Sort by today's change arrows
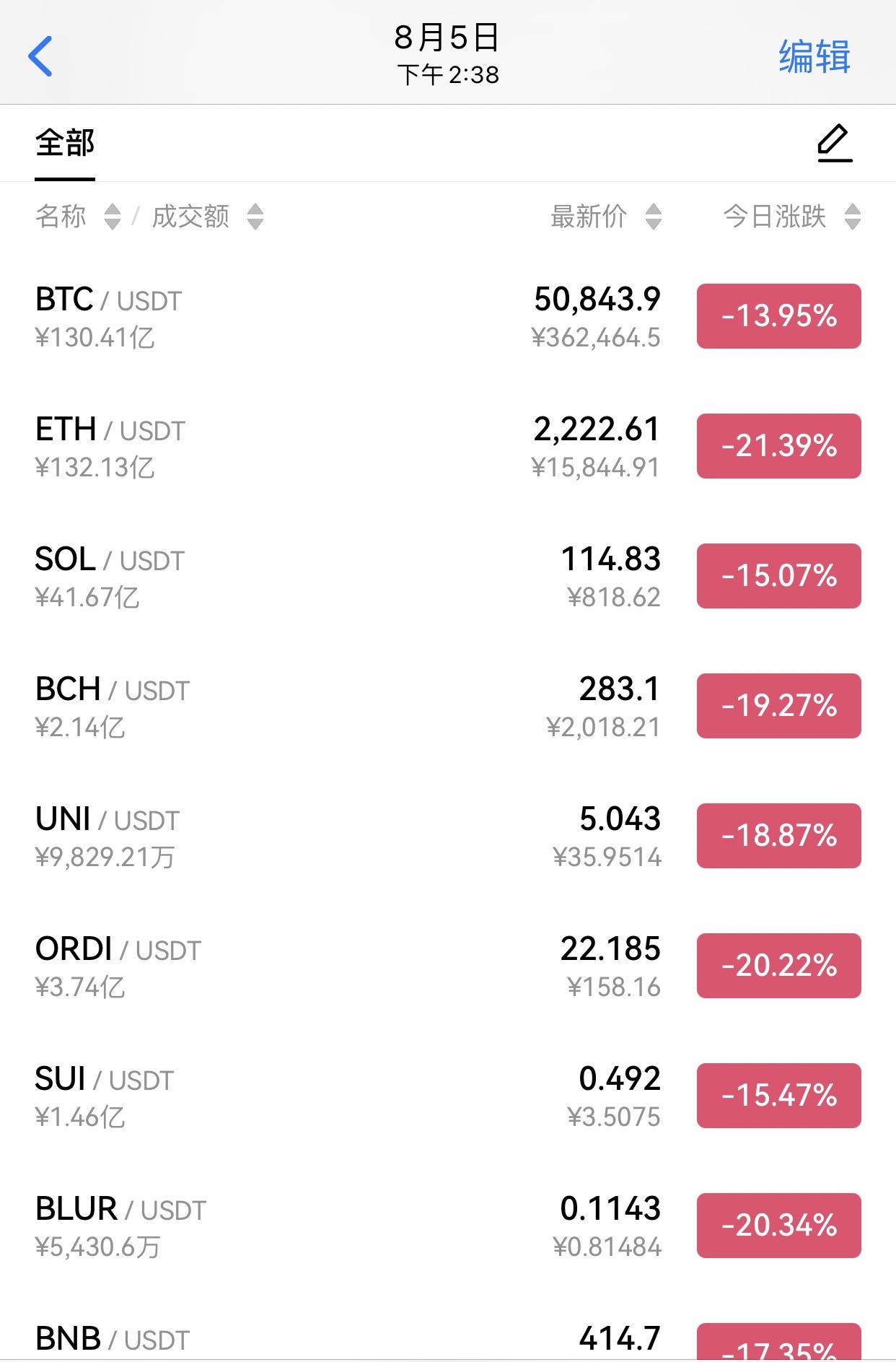 [x=853, y=217]
